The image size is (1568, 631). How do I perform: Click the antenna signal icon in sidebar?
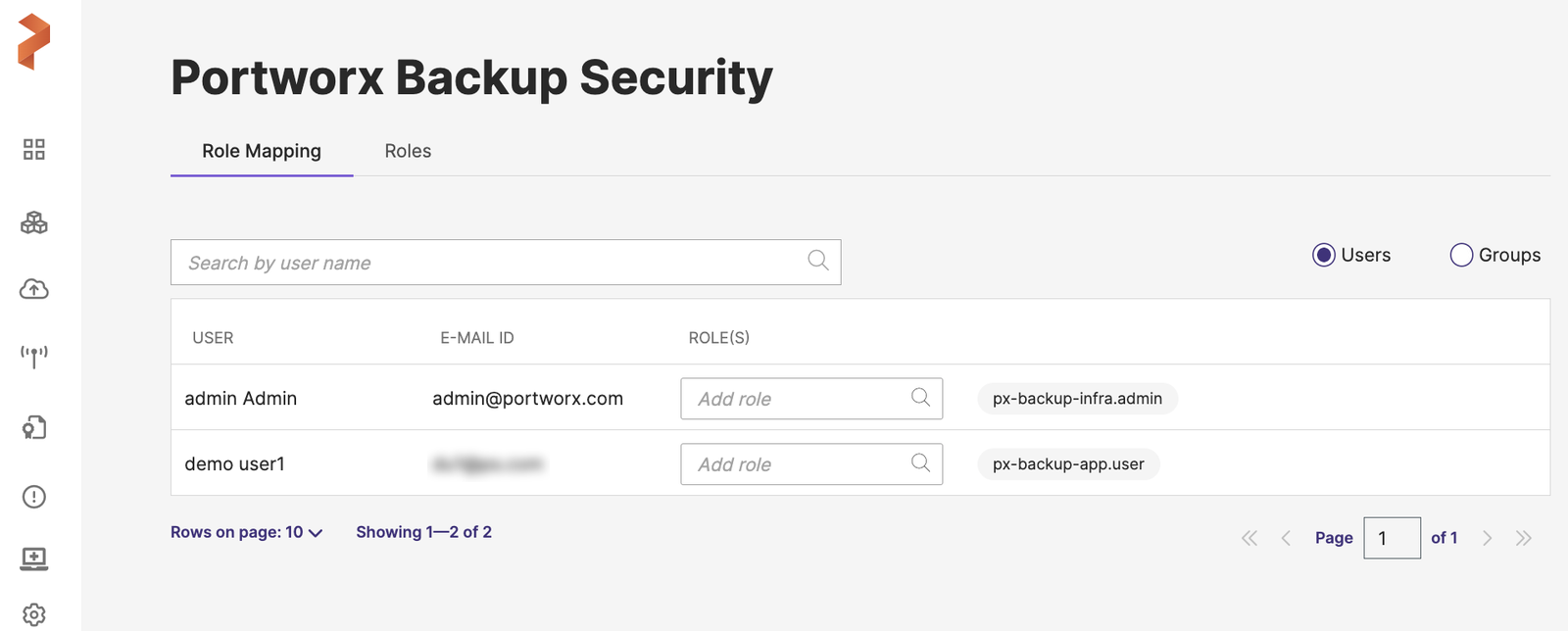pyautogui.click(x=34, y=356)
